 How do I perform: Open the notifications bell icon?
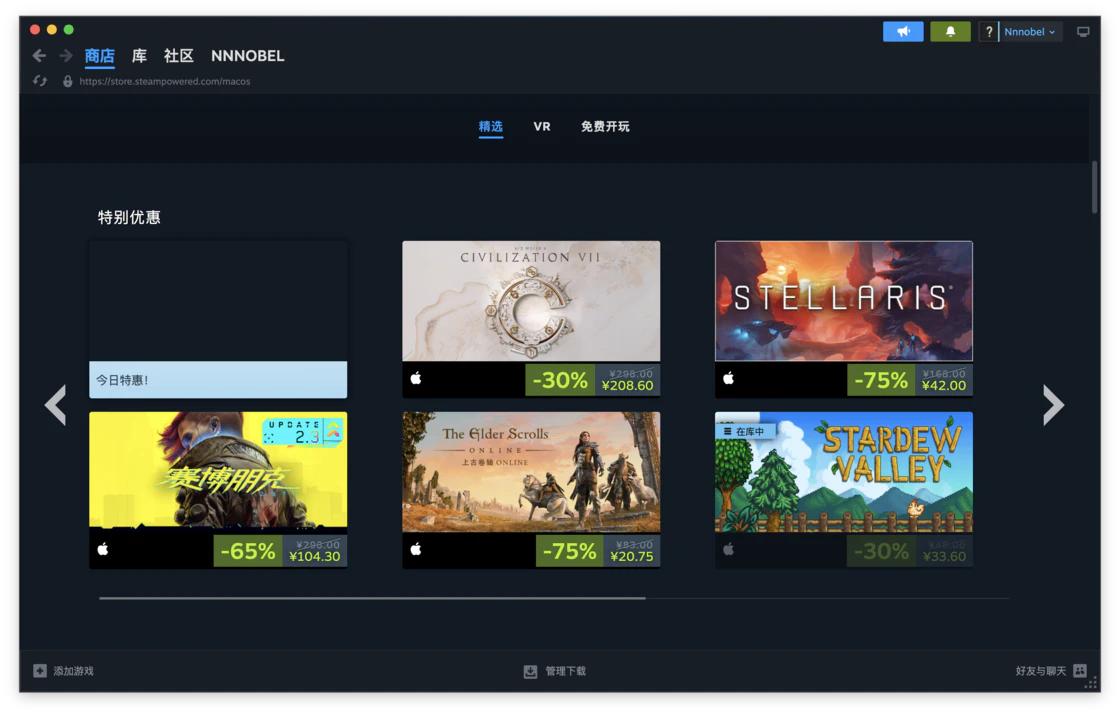coord(950,32)
